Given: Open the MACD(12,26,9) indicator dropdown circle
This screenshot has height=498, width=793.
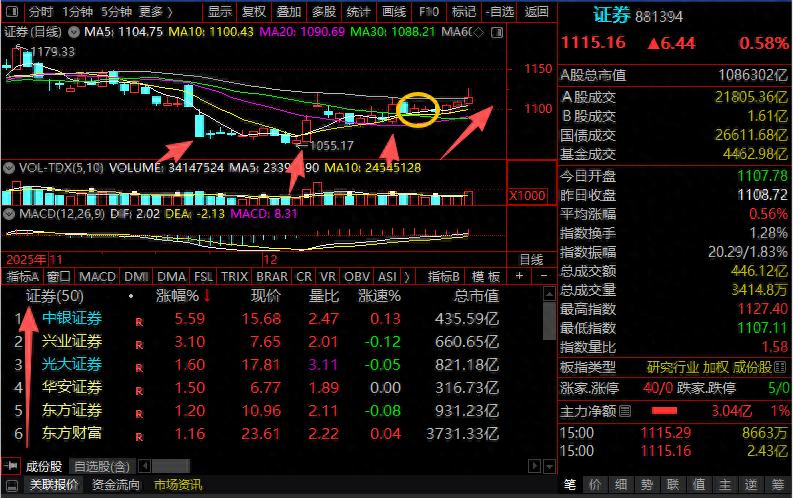Looking at the screenshot, I should click(x=9, y=214).
